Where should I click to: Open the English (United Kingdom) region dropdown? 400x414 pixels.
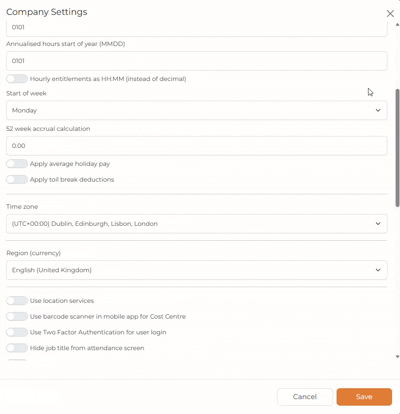197,270
